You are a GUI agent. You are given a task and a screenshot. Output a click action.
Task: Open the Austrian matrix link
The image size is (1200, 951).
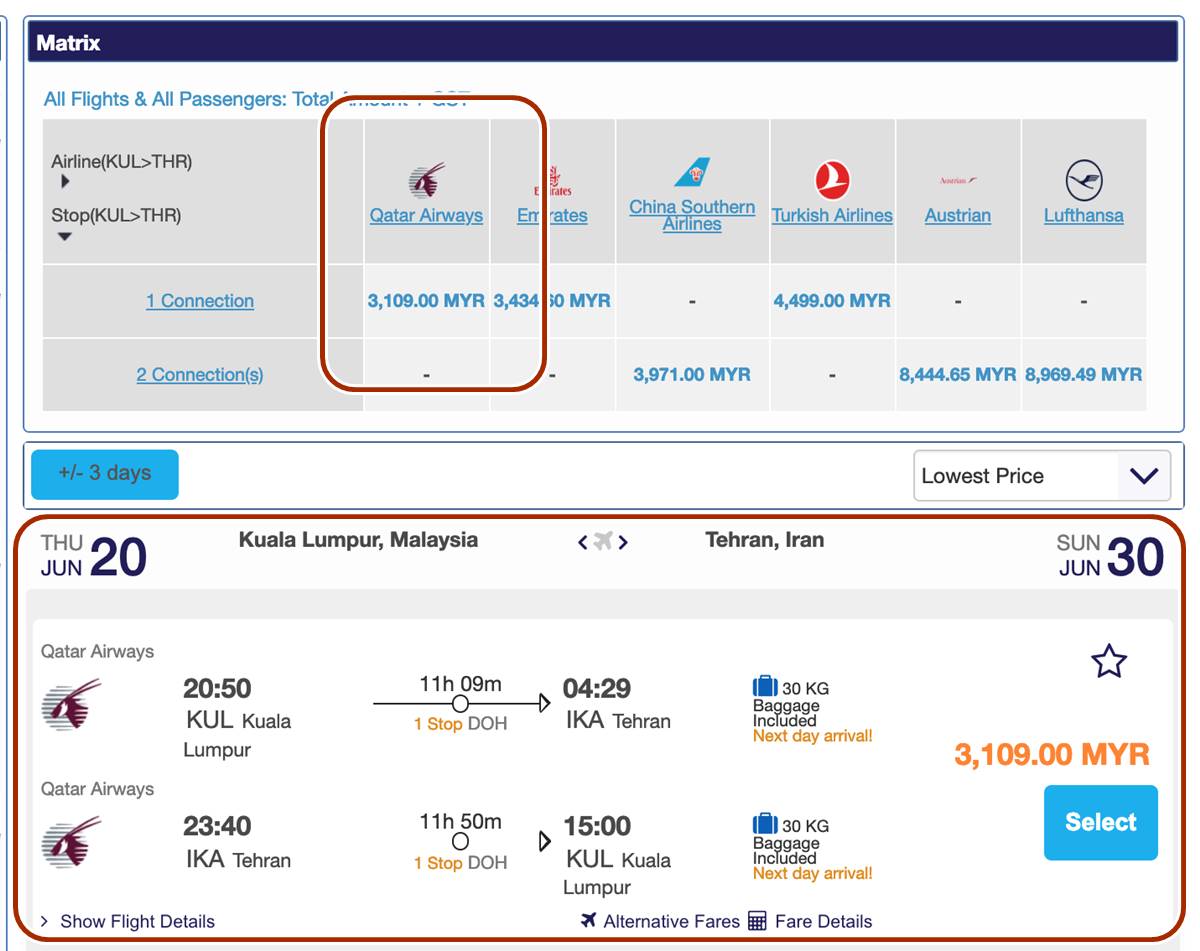958,215
